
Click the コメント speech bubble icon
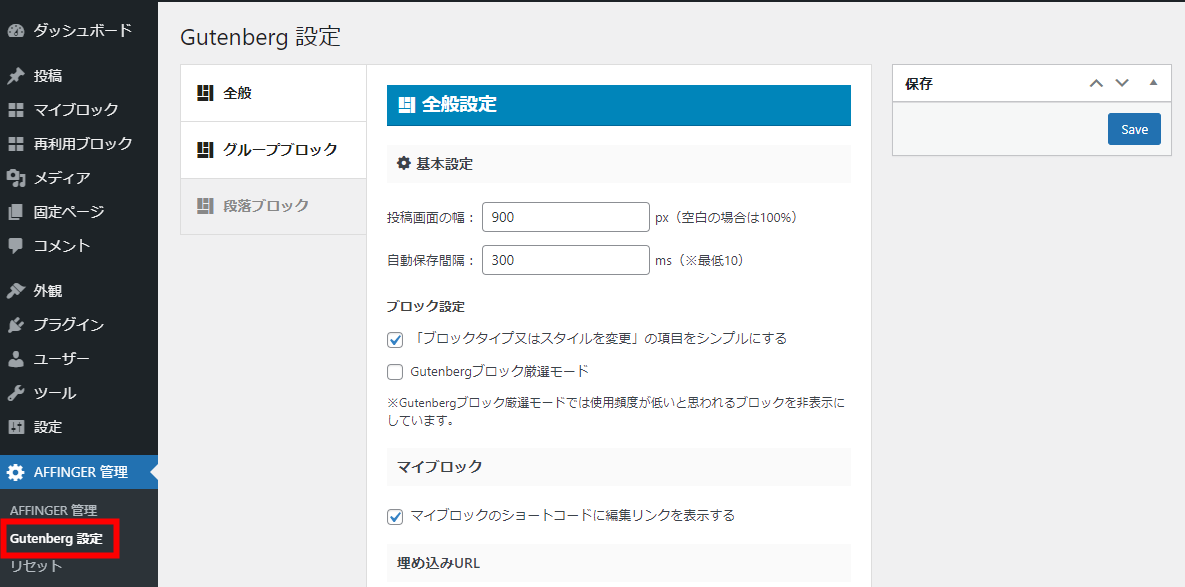[16, 246]
